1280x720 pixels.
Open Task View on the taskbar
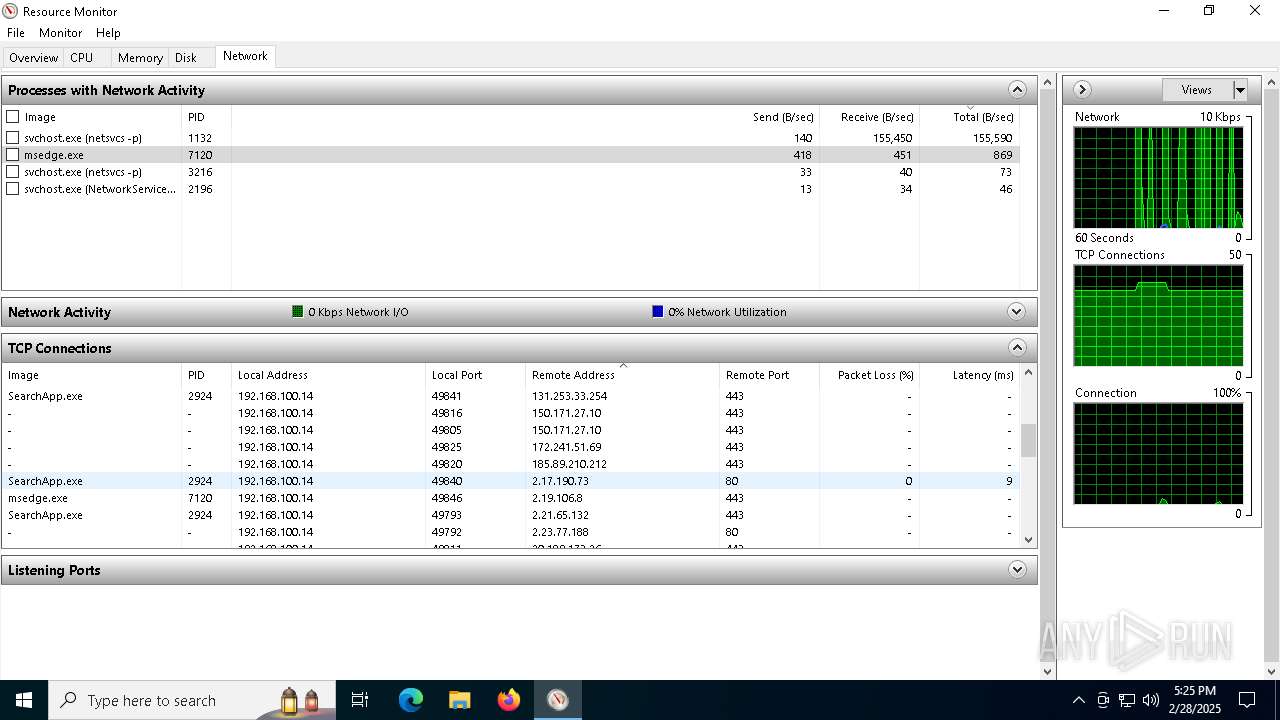coord(360,700)
